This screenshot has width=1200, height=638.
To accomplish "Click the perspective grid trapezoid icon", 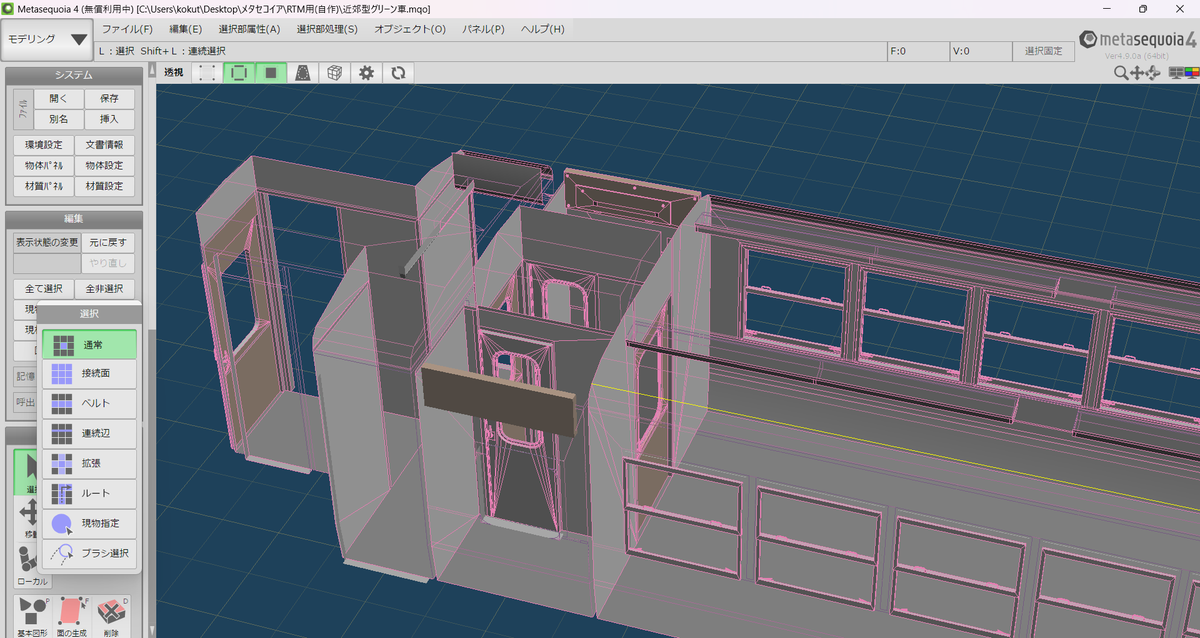I will pos(303,72).
